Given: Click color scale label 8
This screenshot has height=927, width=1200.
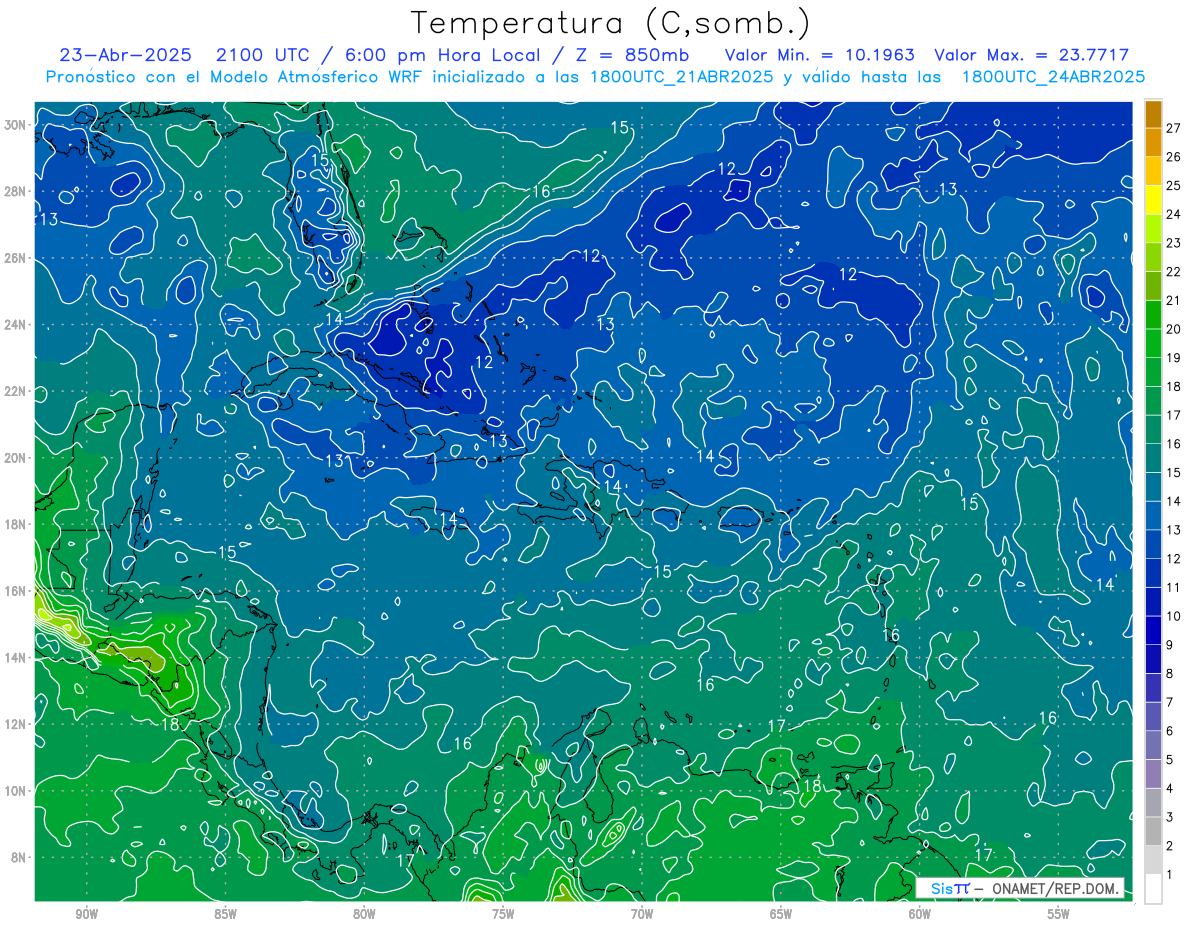Looking at the screenshot, I should point(1170,674).
